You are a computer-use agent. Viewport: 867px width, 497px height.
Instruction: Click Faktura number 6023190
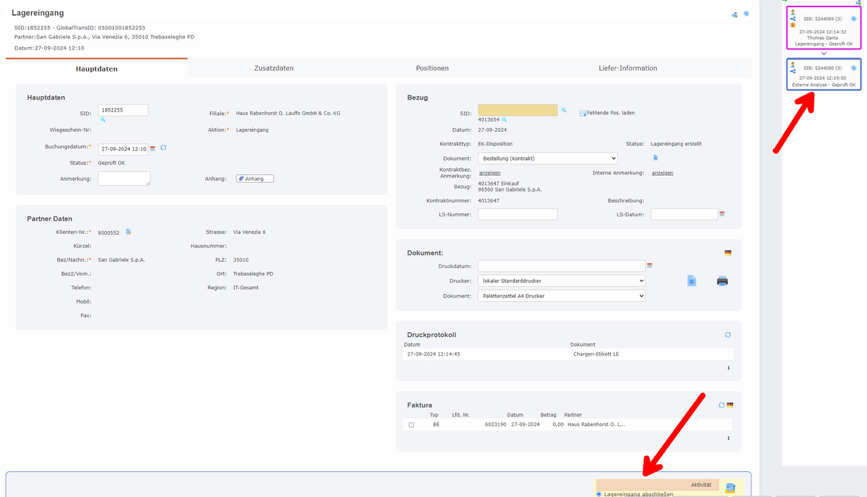pos(495,425)
